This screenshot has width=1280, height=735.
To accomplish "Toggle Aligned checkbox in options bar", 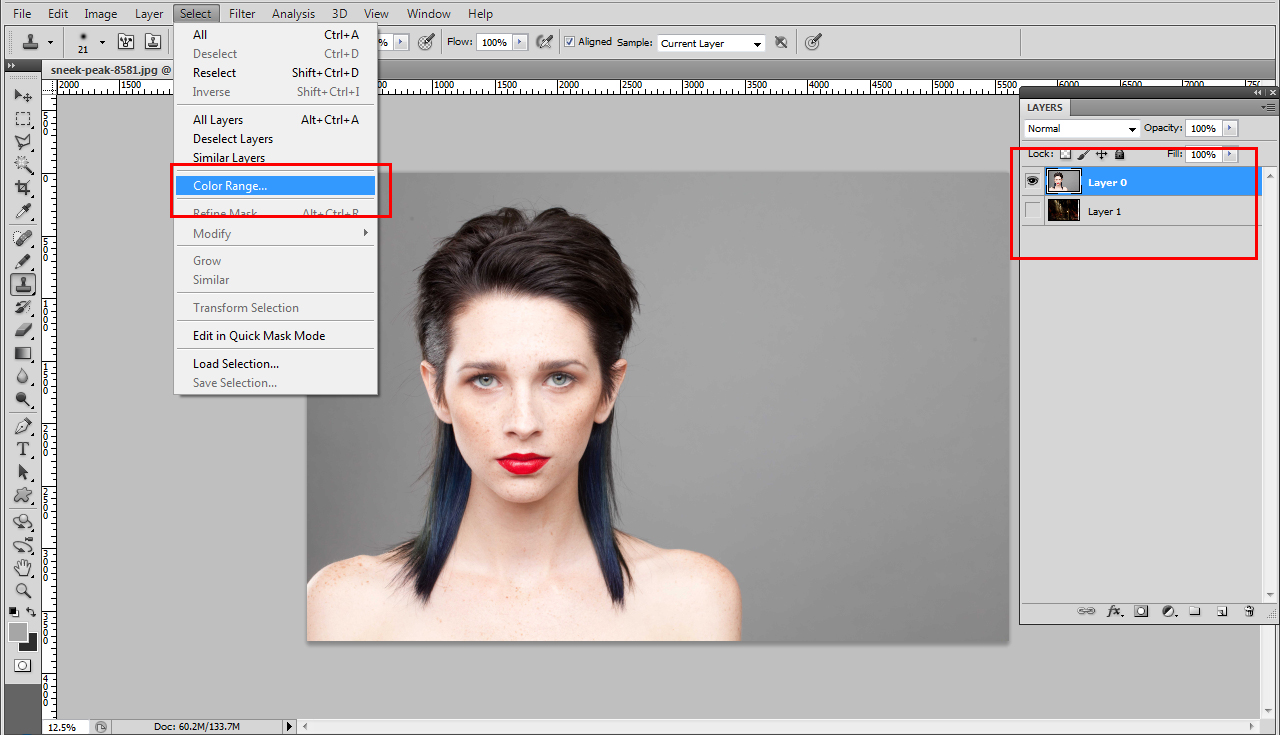I will 570,42.
